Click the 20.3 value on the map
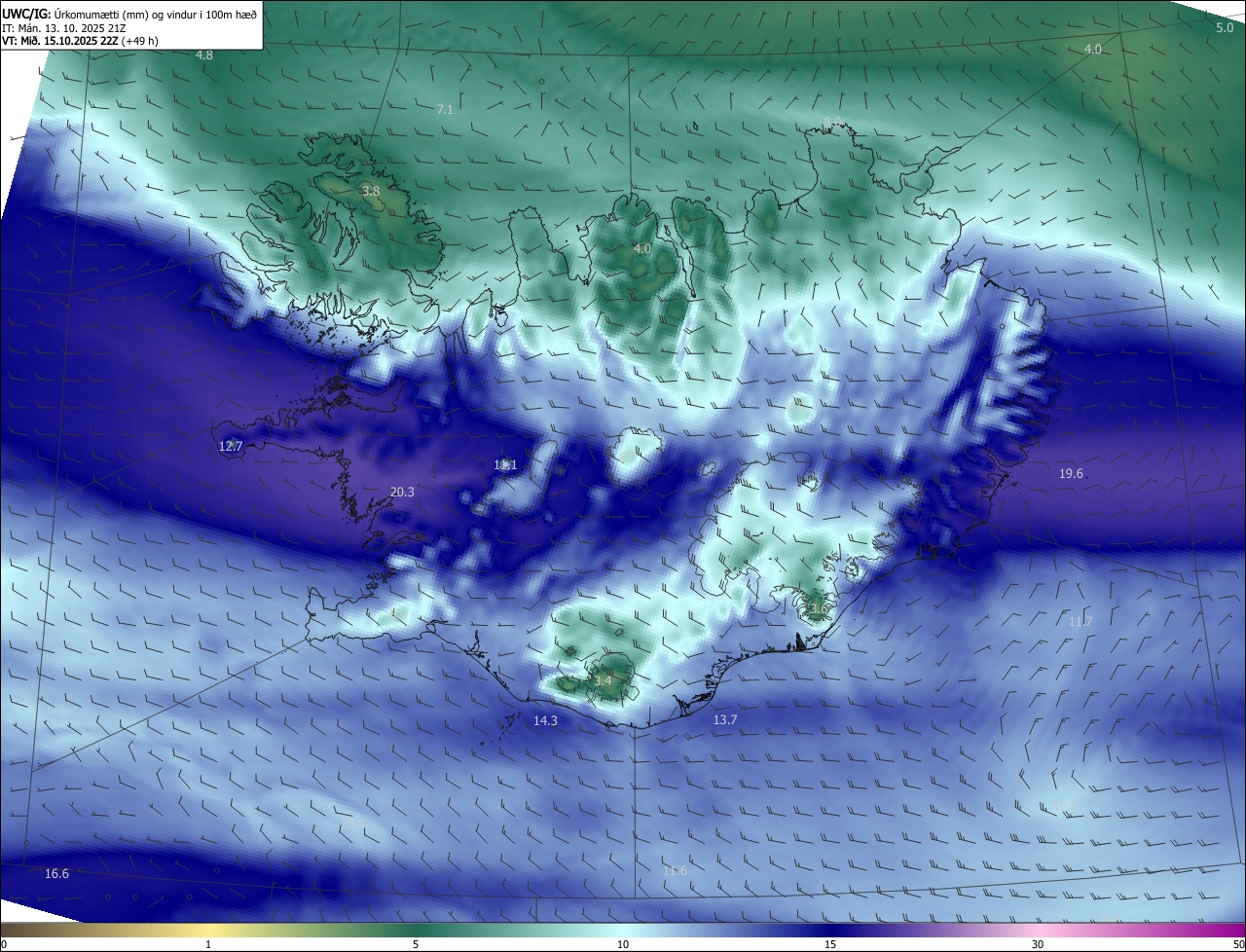This screenshot has width=1246, height=952. click(x=402, y=493)
